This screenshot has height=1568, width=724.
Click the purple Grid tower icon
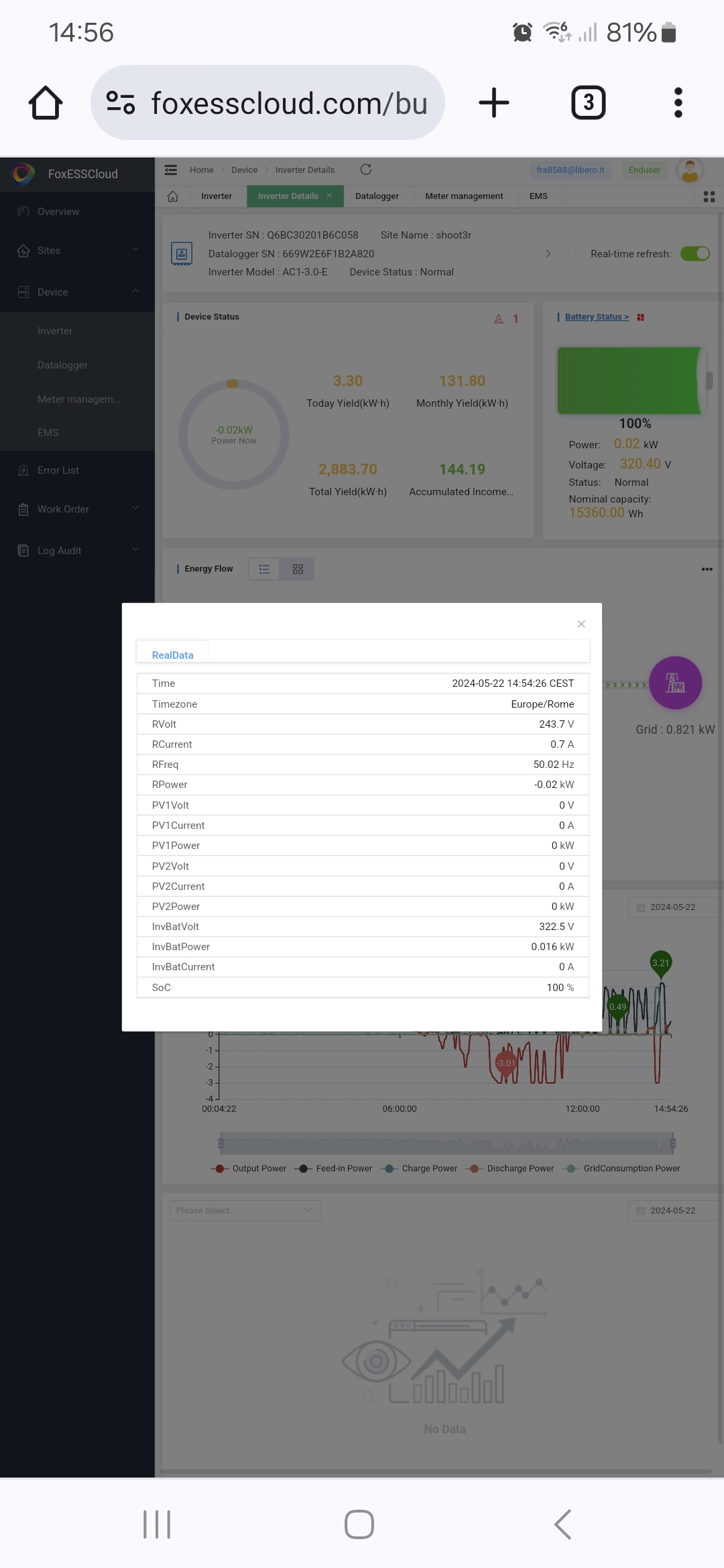pyautogui.click(x=675, y=683)
